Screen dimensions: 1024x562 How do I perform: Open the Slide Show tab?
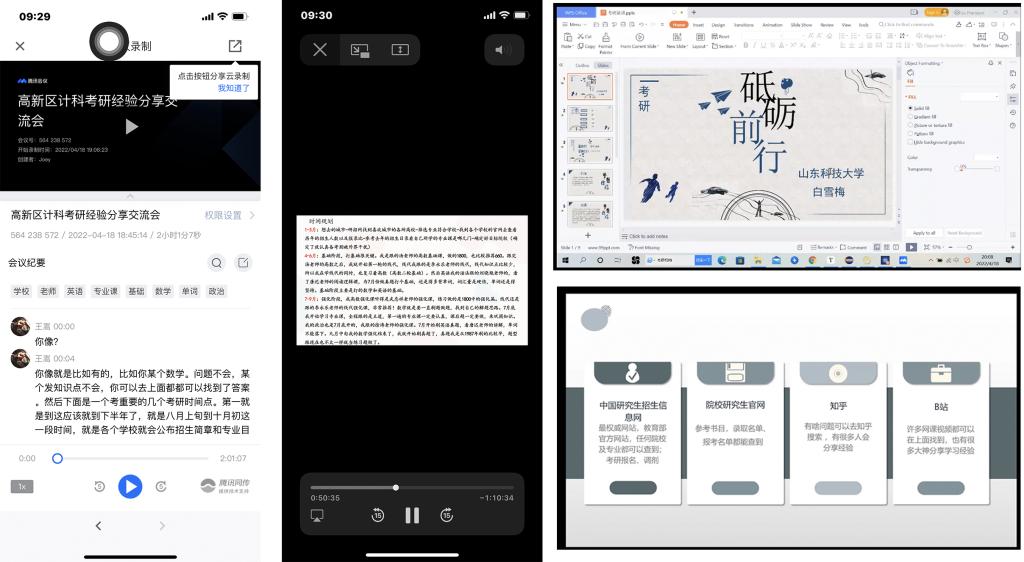pyautogui.click(x=801, y=24)
